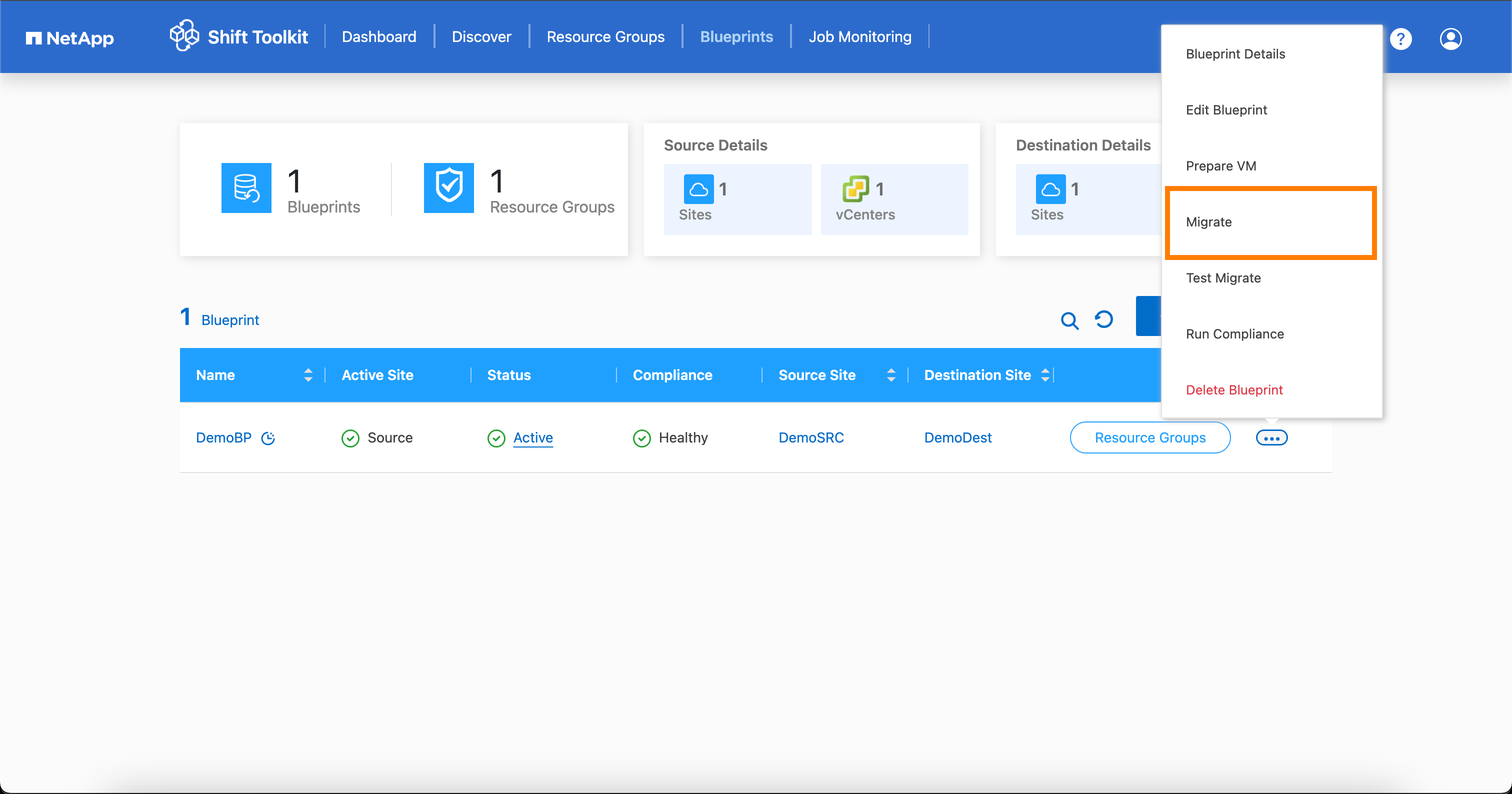Refresh the blueprint list
1512x794 pixels.
1103,319
